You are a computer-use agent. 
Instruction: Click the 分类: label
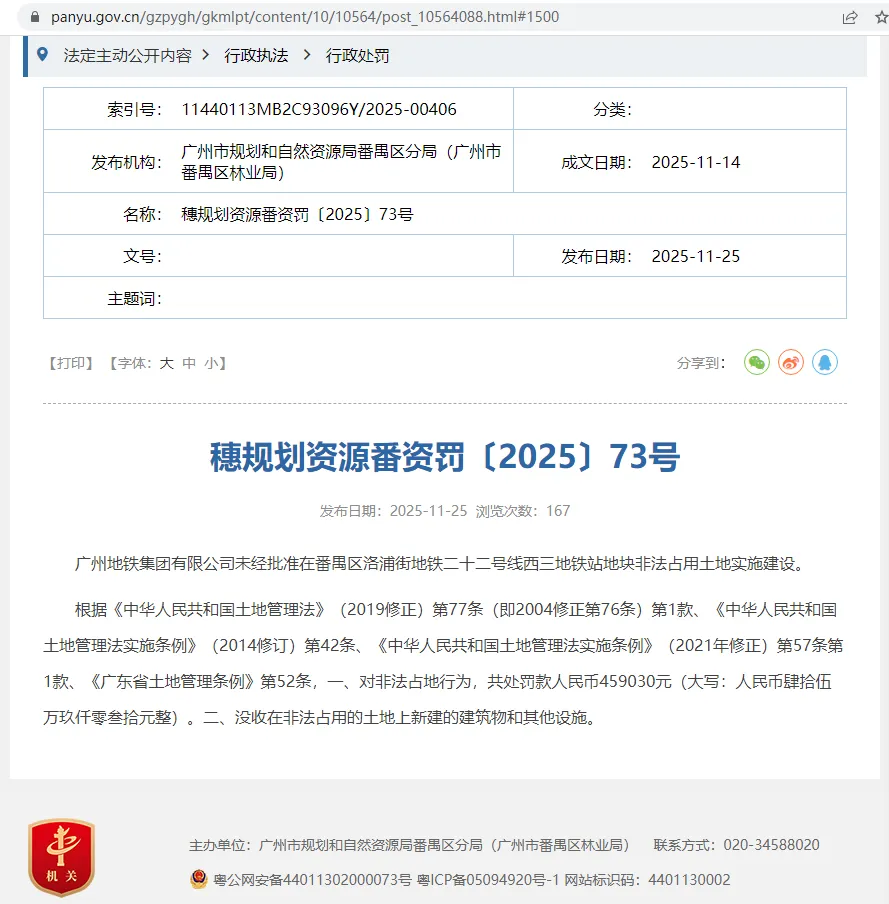[613, 109]
